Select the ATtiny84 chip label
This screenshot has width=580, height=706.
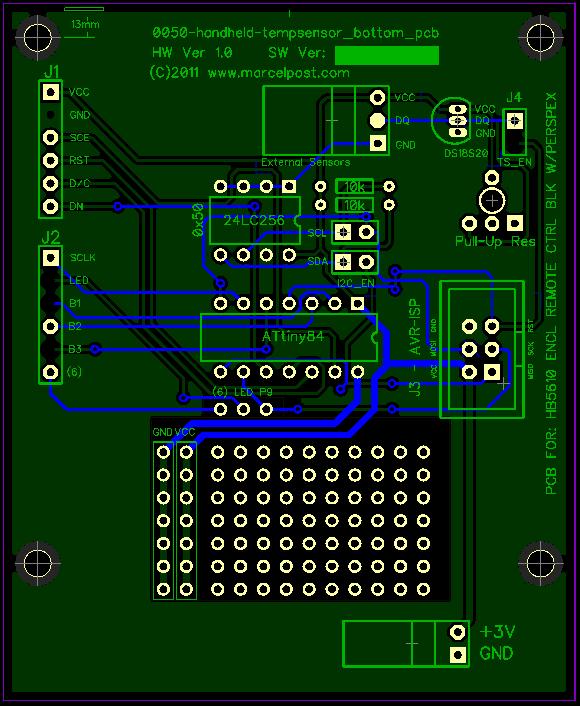[293, 337]
